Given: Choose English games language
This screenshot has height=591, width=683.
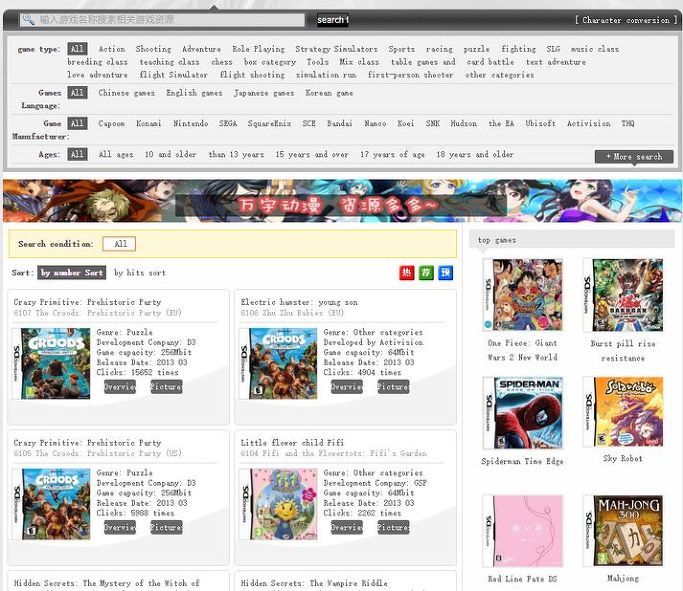Looking at the screenshot, I should pos(194,93).
